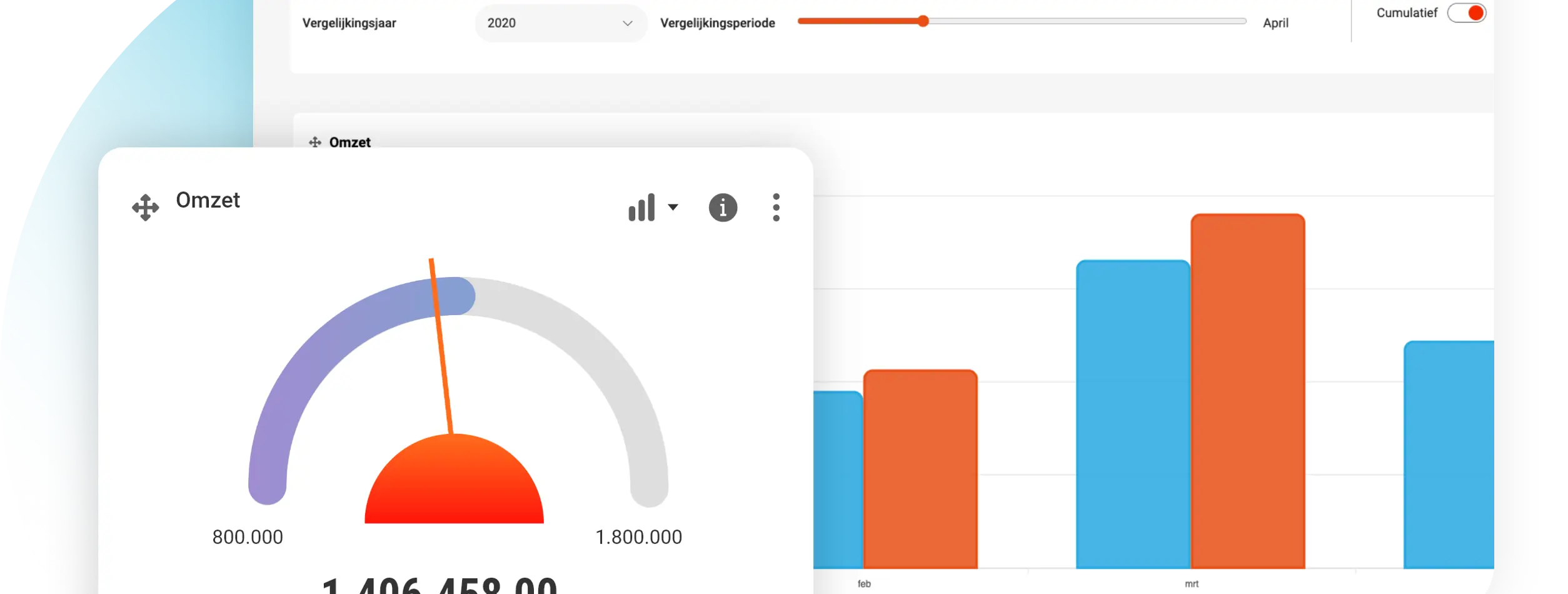Click the Vergelijkingsperiode slider handle
This screenshot has height=594, width=1568.
(923, 21)
